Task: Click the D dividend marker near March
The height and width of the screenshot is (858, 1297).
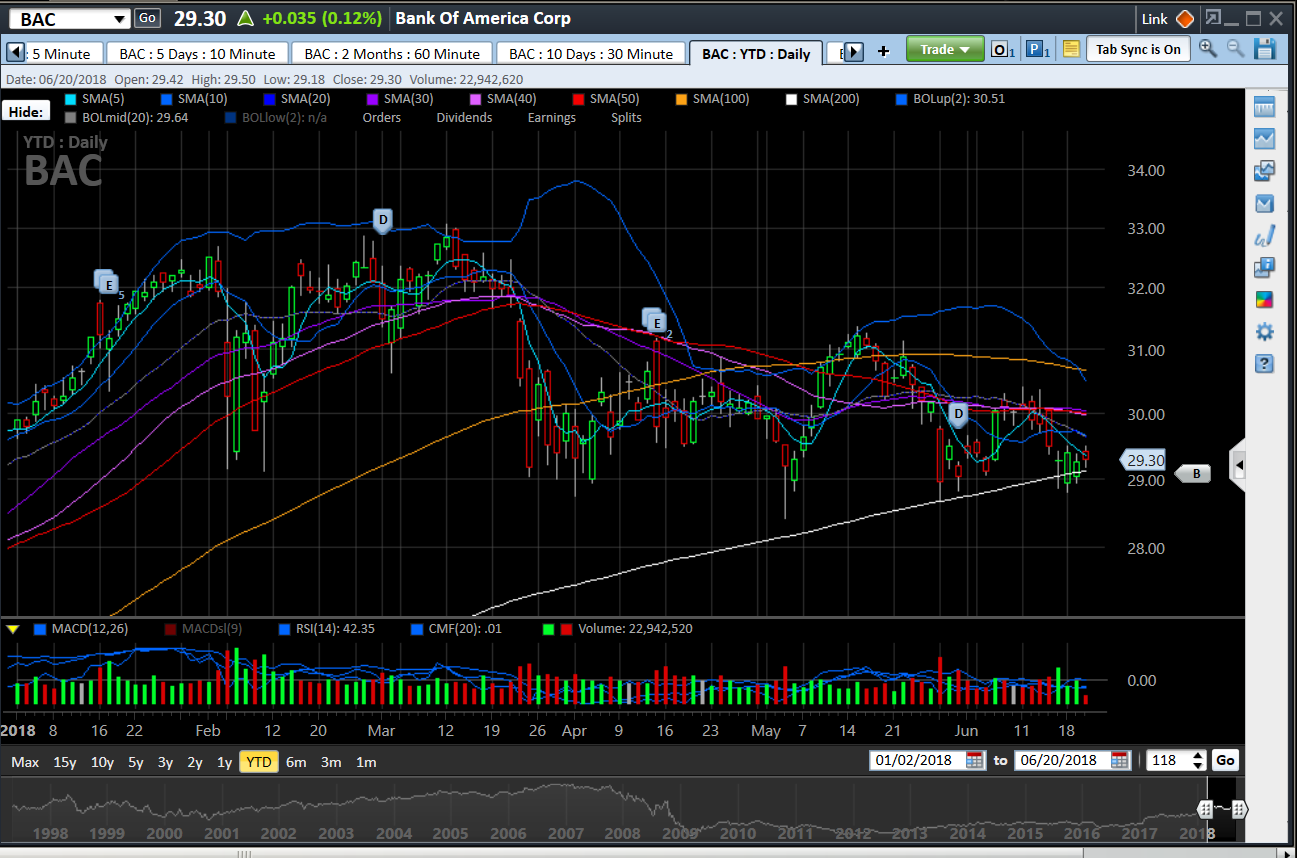Action: coord(381,221)
